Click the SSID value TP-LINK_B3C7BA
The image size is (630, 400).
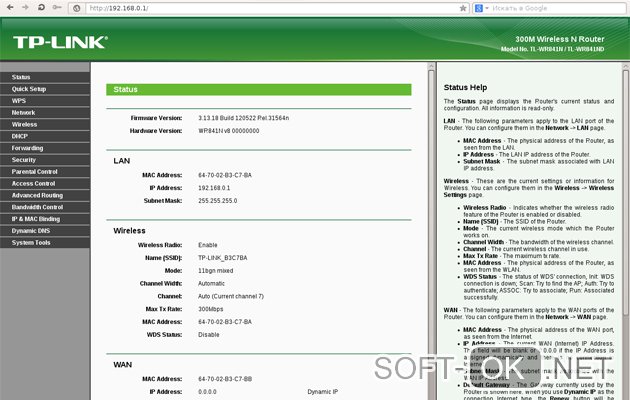click(223, 258)
